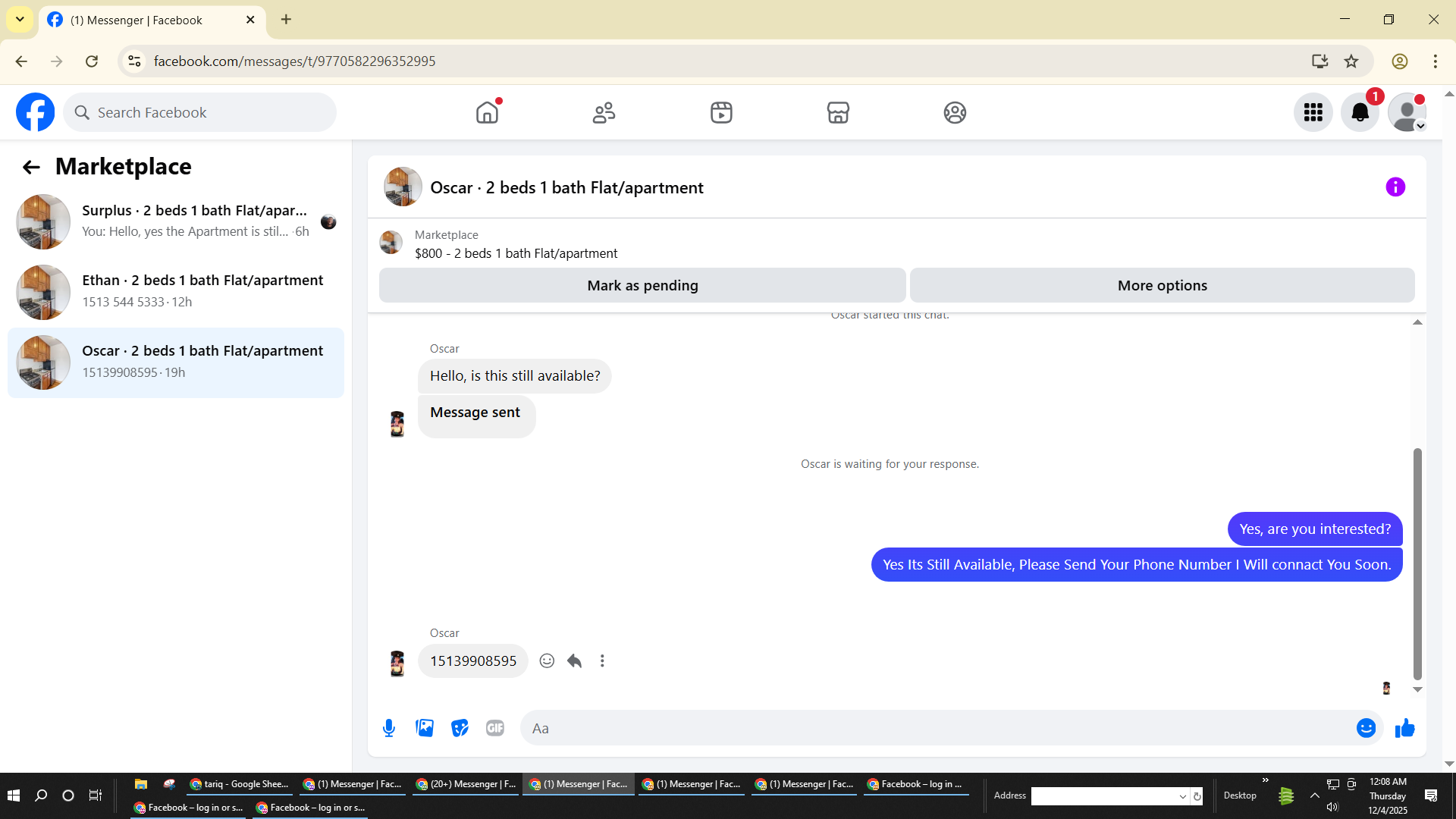Send a thumbs-up like
Image resolution: width=1456 pixels, height=819 pixels.
[x=1405, y=728]
